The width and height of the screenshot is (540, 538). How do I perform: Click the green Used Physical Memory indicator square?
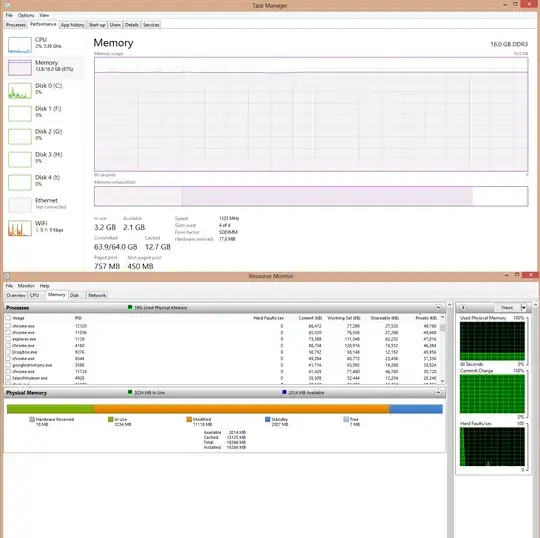130,307
